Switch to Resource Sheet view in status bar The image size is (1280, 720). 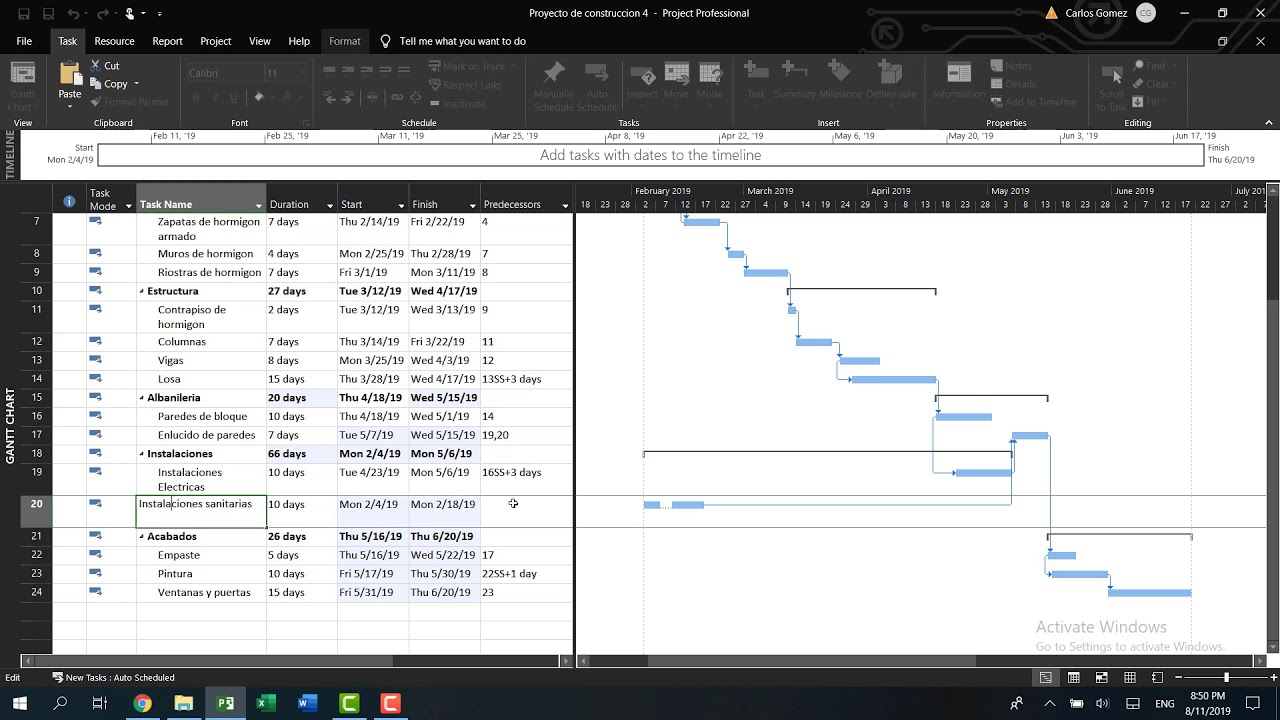pyautogui.click(x=1129, y=677)
